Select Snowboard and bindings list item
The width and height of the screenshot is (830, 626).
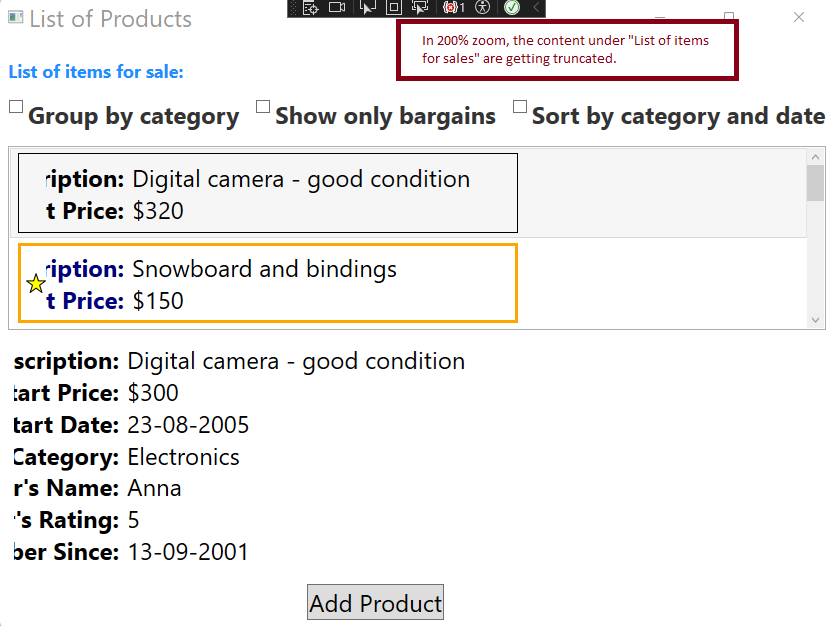pos(408,283)
